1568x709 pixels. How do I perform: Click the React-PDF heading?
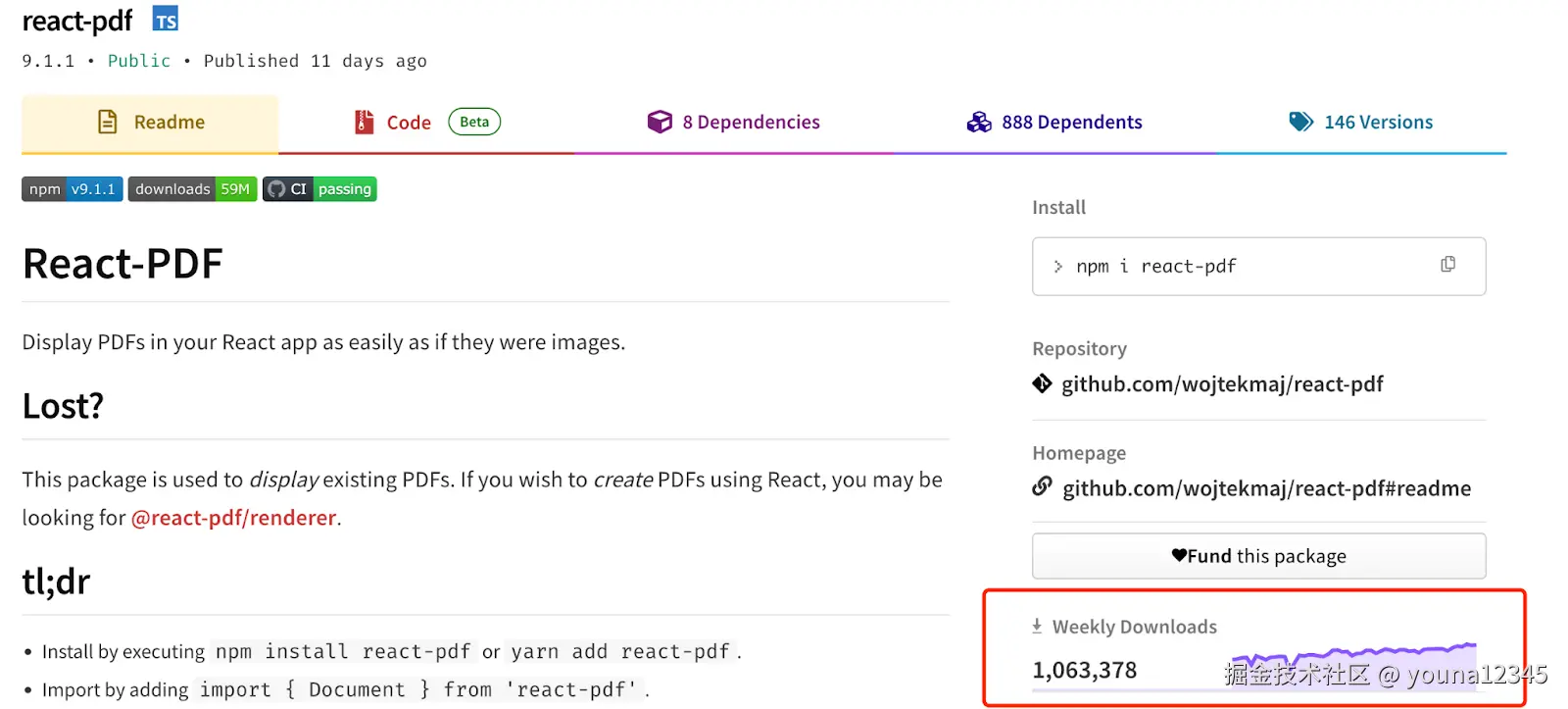click(122, 264)
